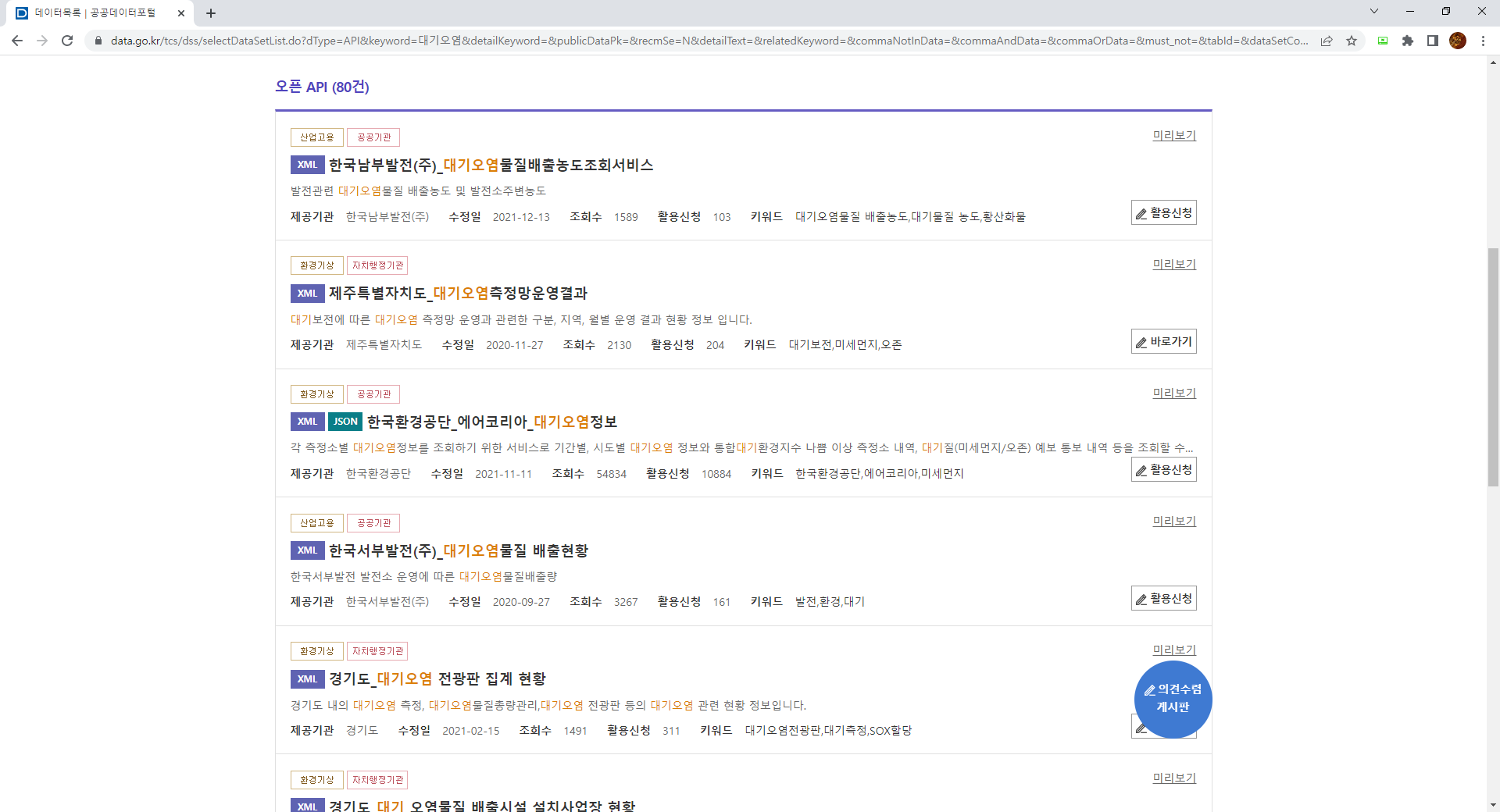Open a new browser tab
The image size is (1500, 812).
pos(211,13)
